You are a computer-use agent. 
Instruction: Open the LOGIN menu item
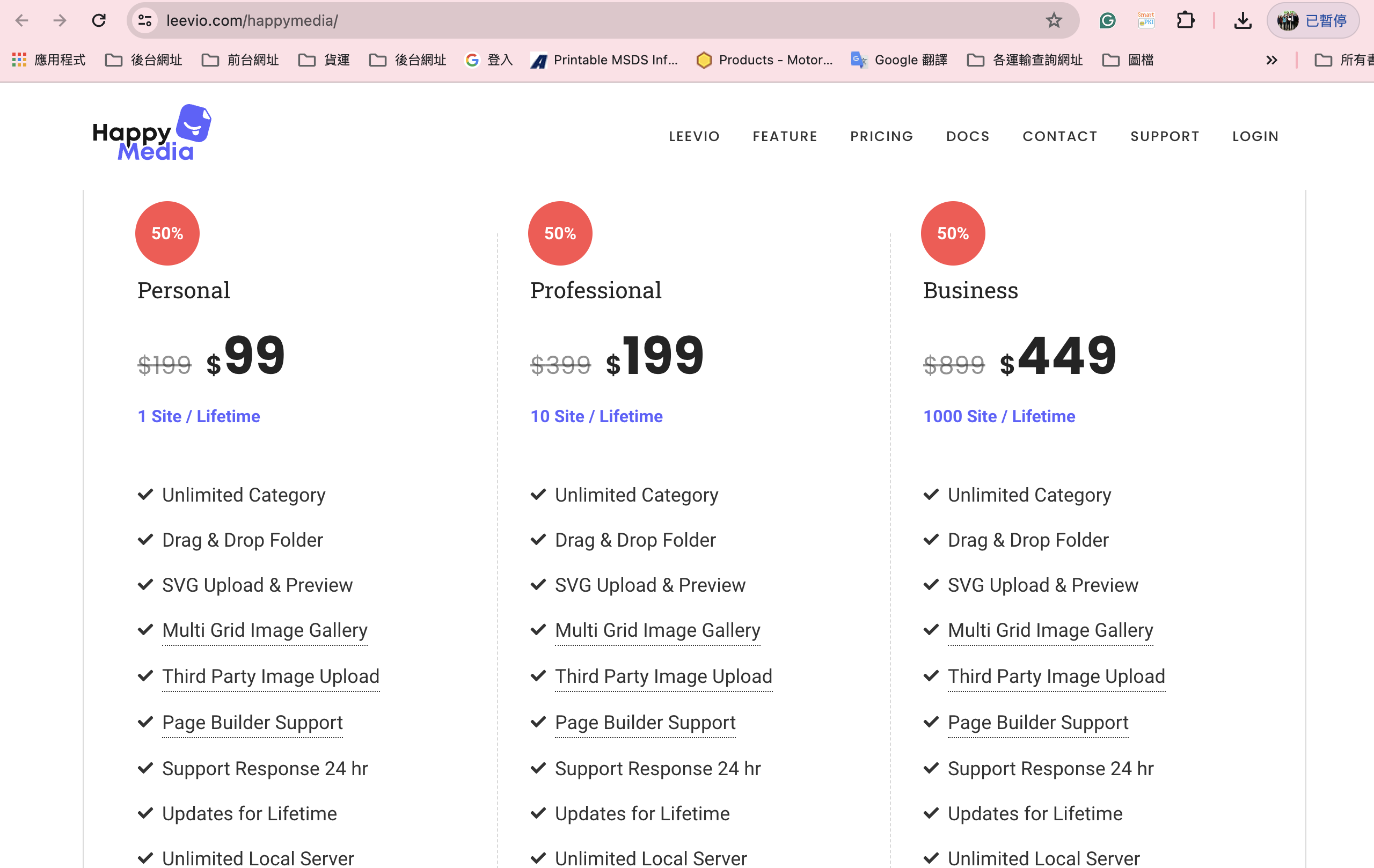coord(1255,136)
